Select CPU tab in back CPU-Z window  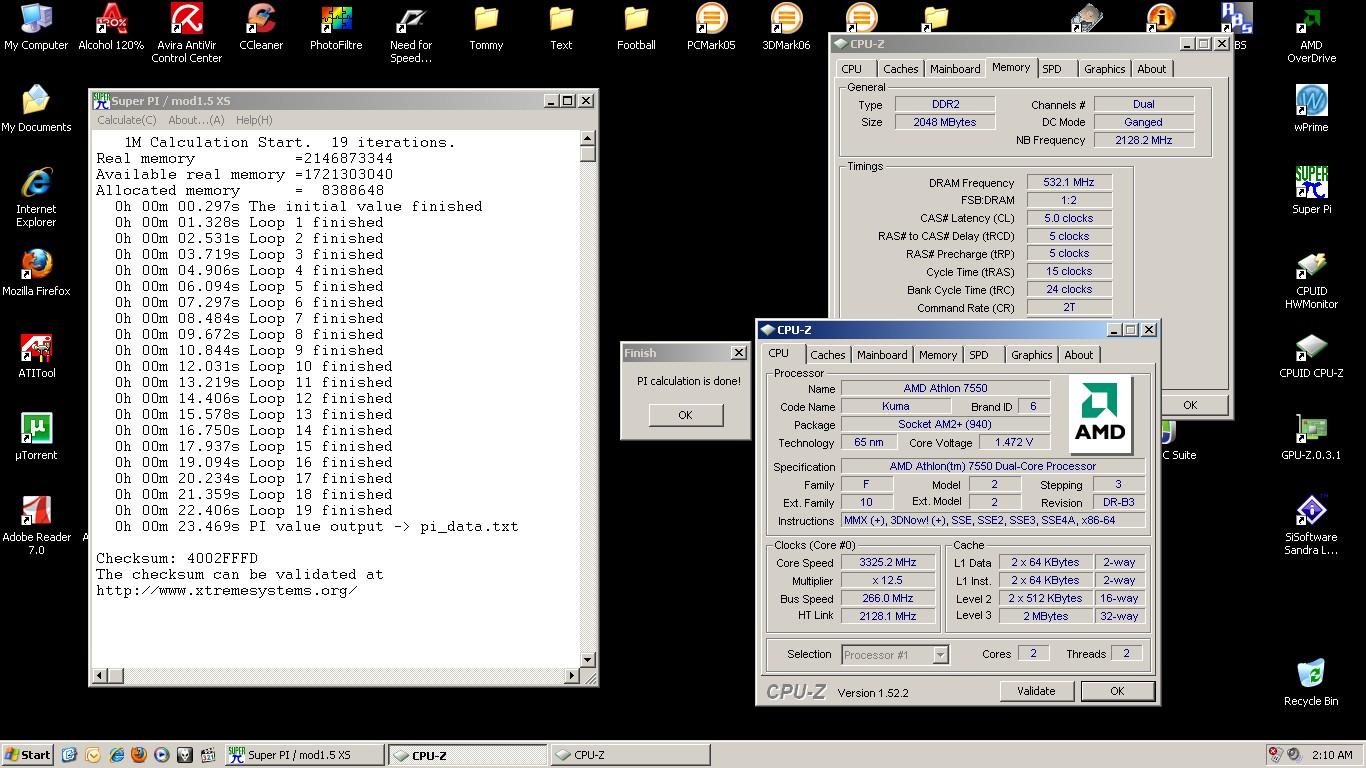852,69
